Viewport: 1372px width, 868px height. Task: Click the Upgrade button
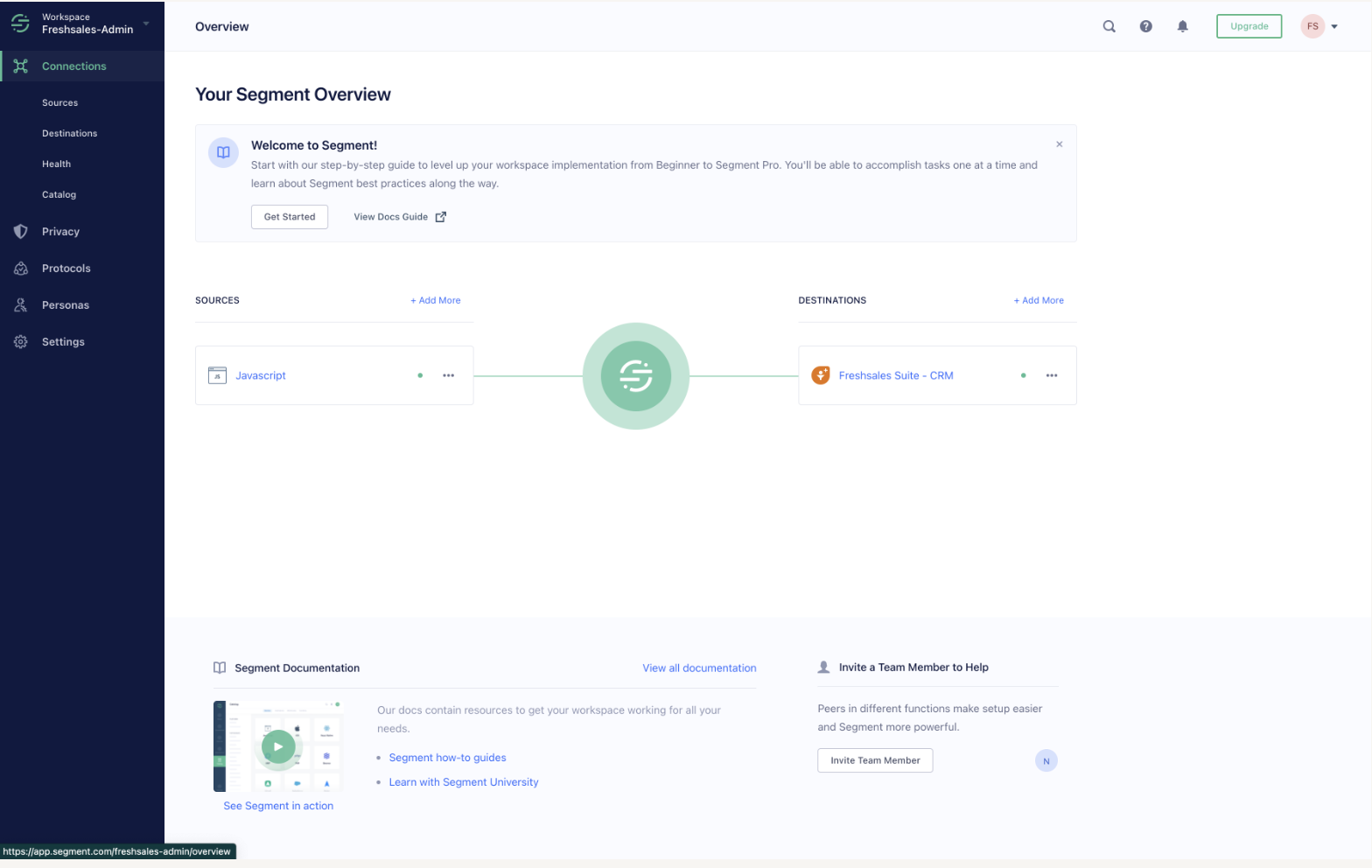tap(1249, 26)
